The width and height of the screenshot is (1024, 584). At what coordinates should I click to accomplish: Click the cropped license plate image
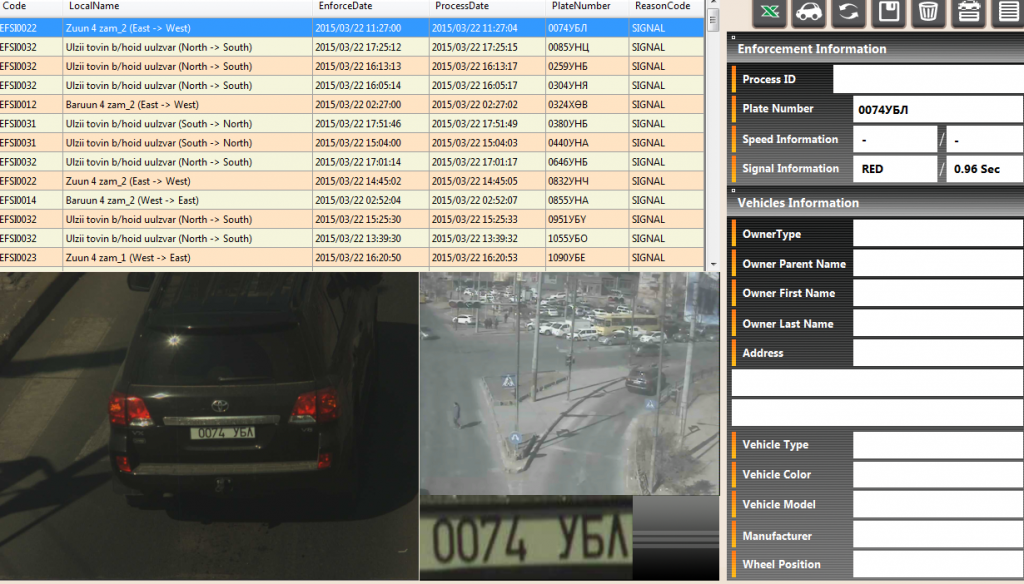point(526,538)
